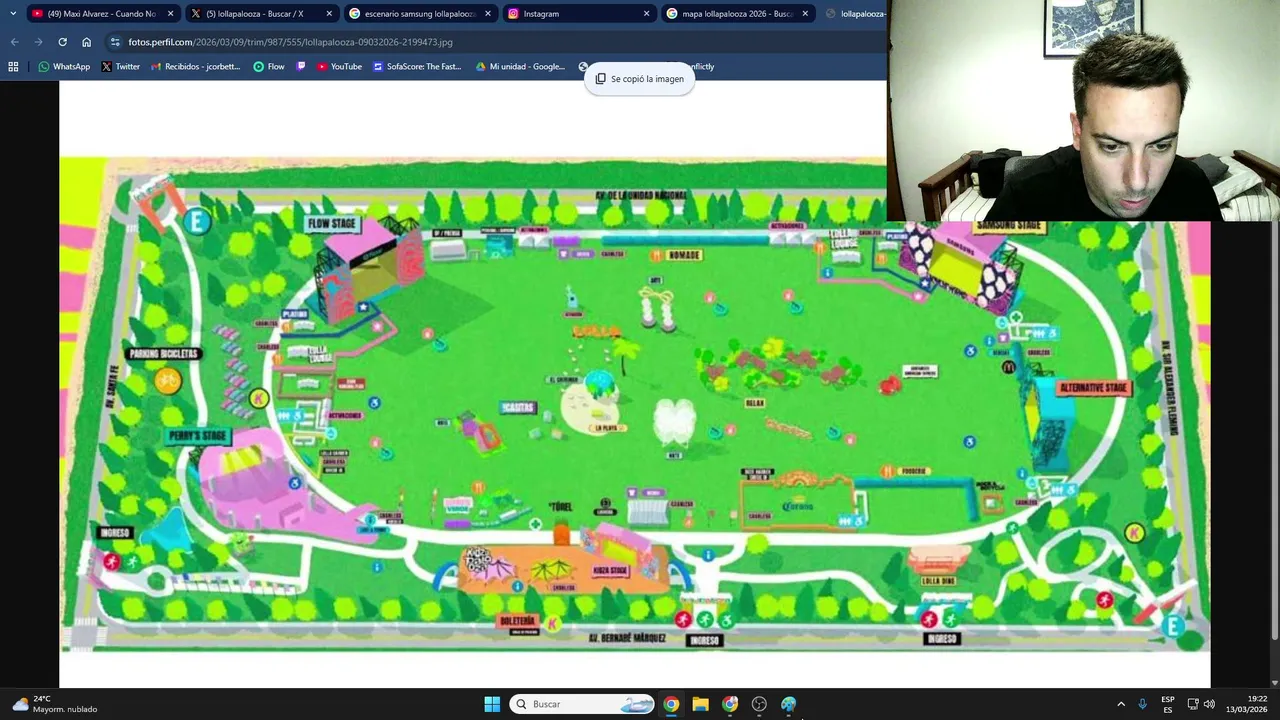Click the ALTERNATIVE STAGE label on the map
The height and width of the screenshot is (720, 1280).
[x=1093, y=388]
